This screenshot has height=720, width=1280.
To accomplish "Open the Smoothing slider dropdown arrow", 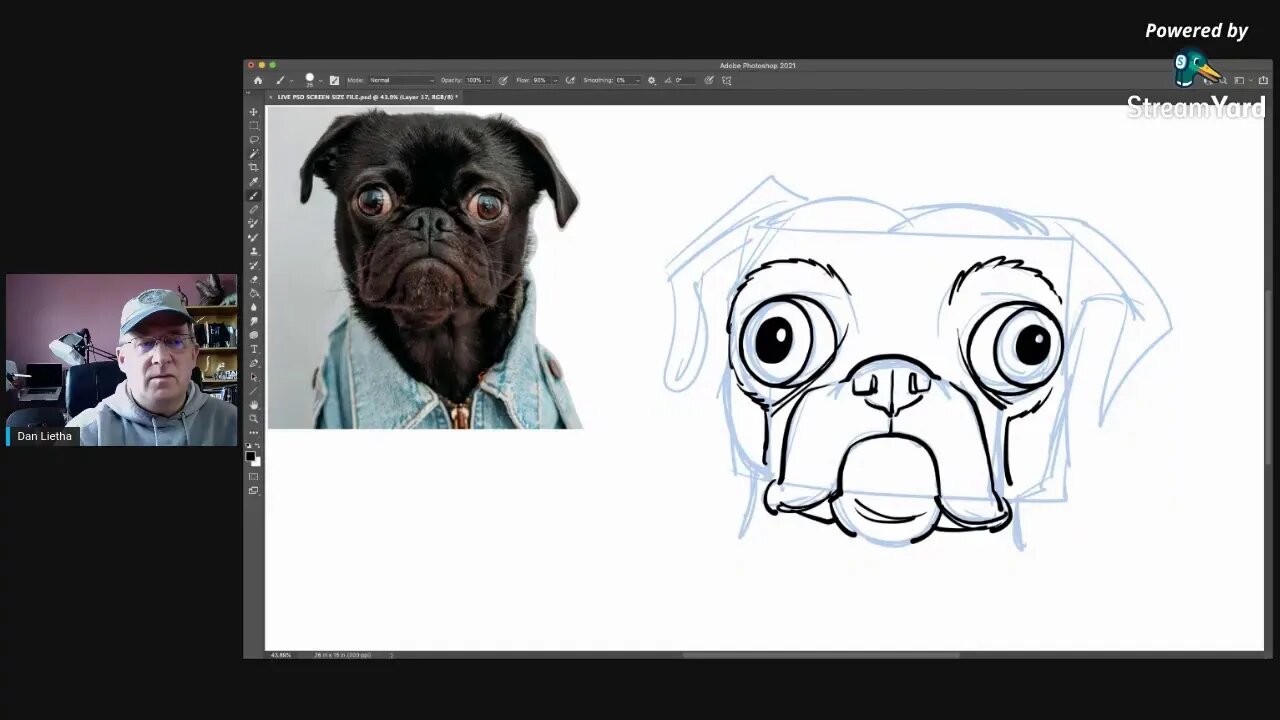I will pyautogui.click(x=638, y=80).
